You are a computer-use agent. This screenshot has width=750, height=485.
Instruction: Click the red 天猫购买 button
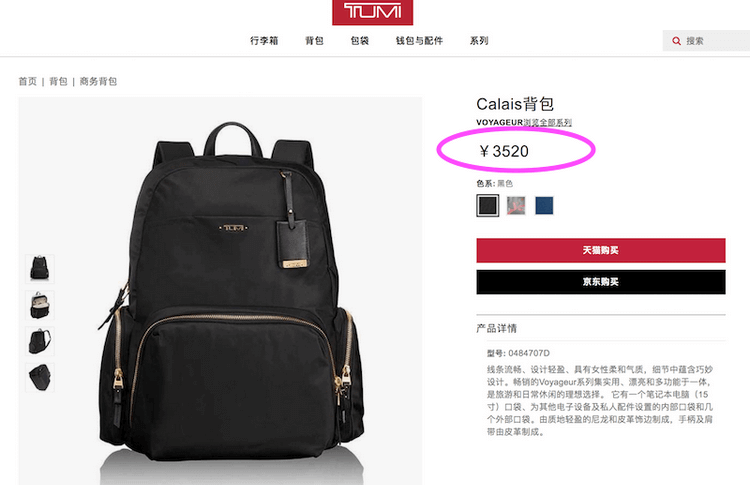[x=601, y=250]
